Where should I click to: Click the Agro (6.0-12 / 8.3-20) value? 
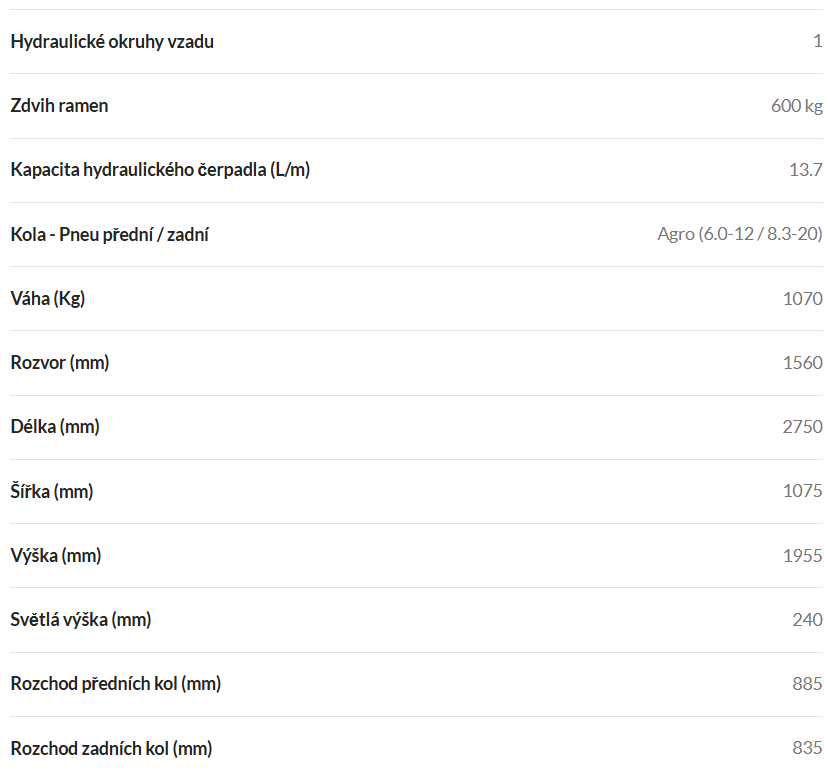pos(740,234)
